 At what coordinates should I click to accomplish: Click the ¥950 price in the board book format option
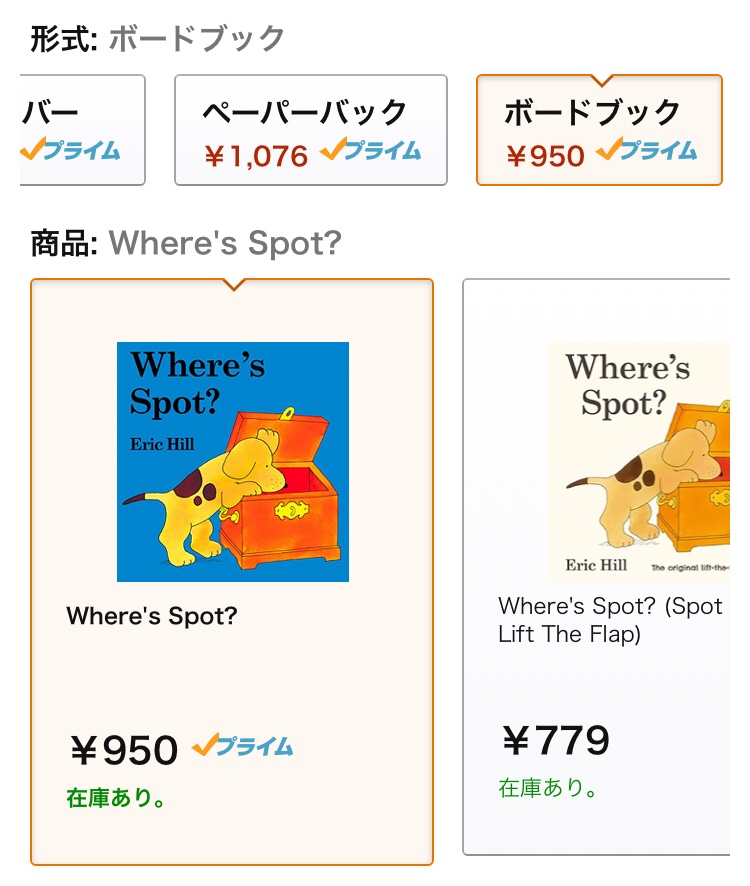(x=545, y=156)
